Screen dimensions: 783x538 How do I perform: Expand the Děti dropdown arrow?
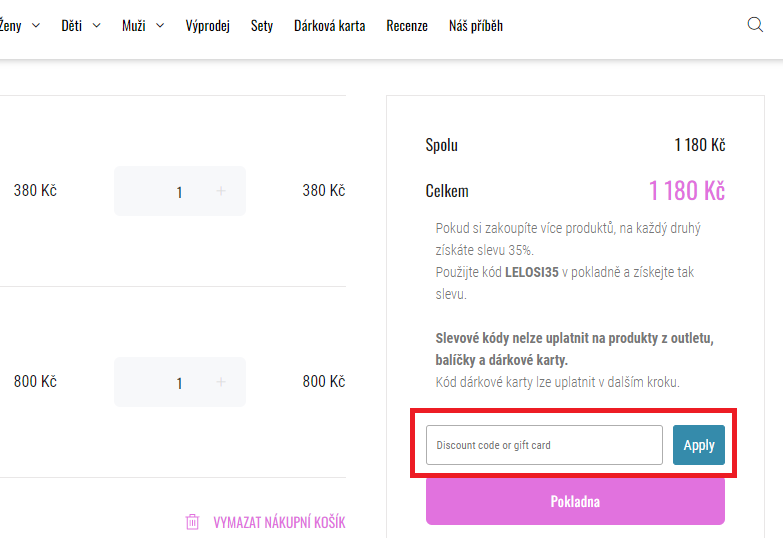pos(97,26)
